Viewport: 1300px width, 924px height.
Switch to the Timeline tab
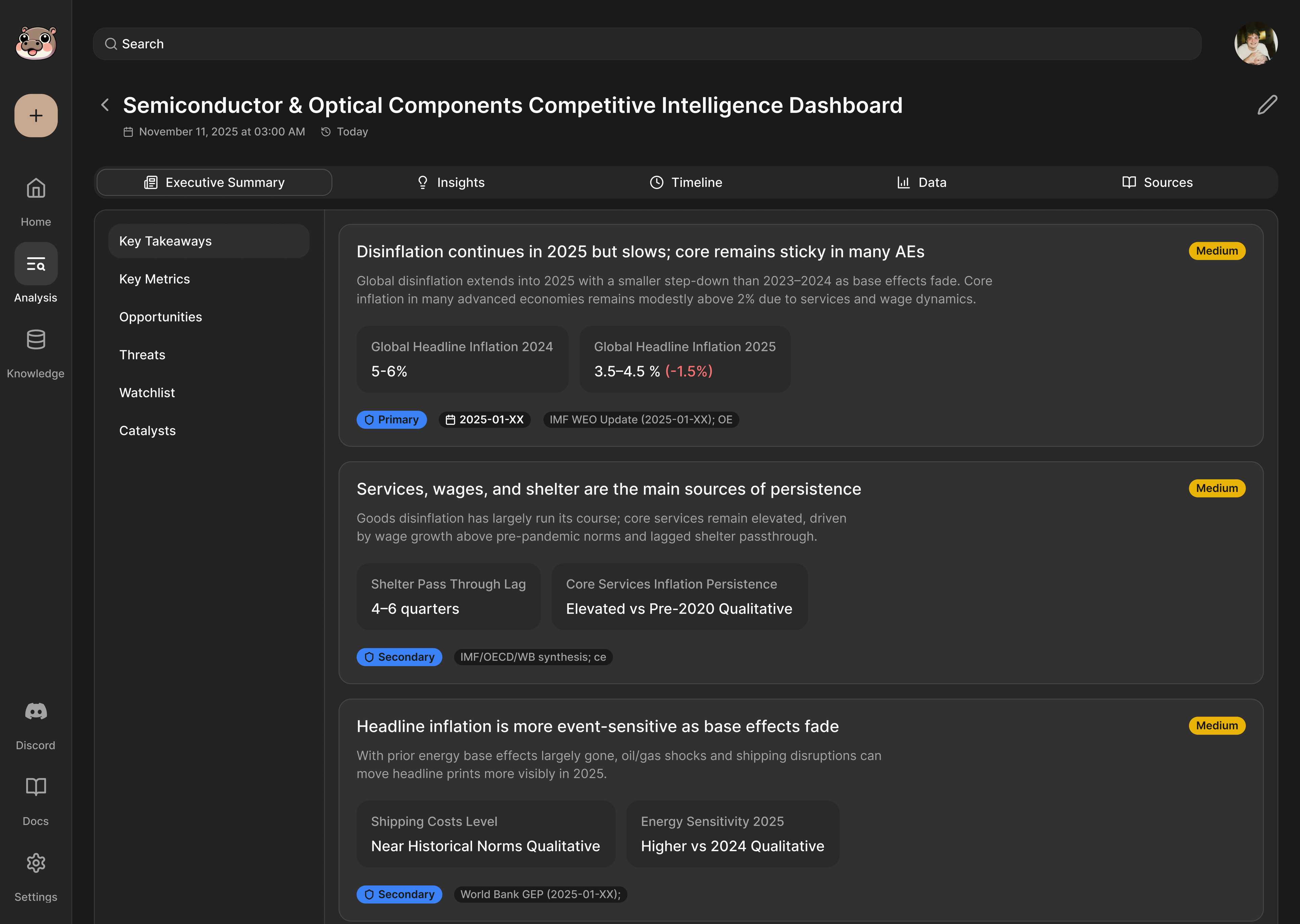point(686,183)
